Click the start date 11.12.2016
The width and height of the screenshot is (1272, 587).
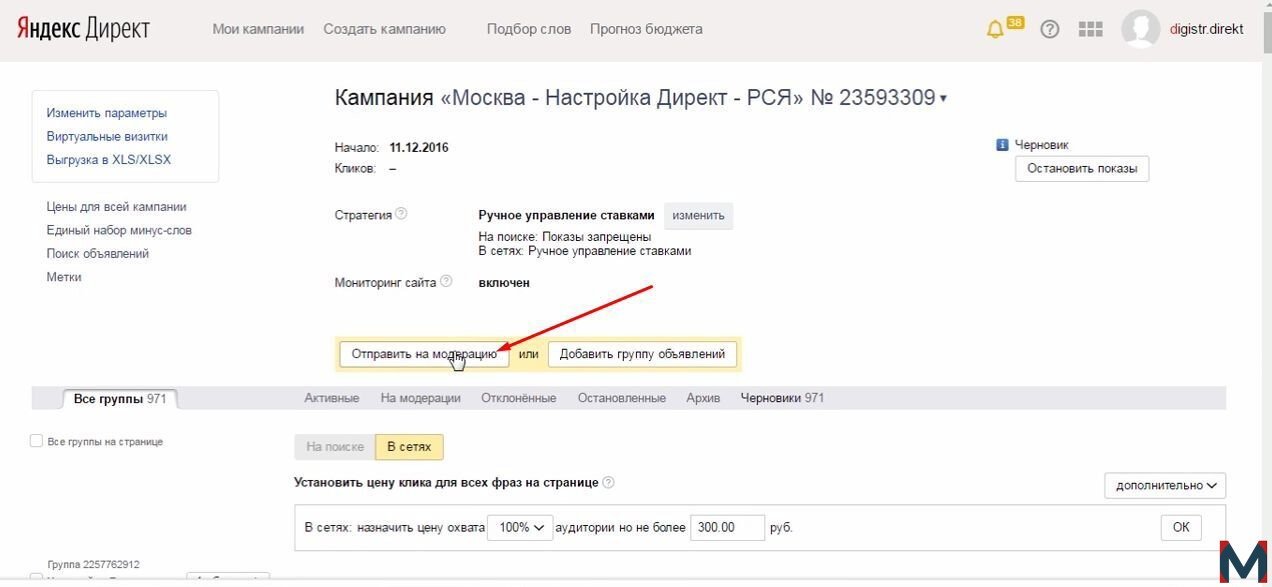coord(419,147)
